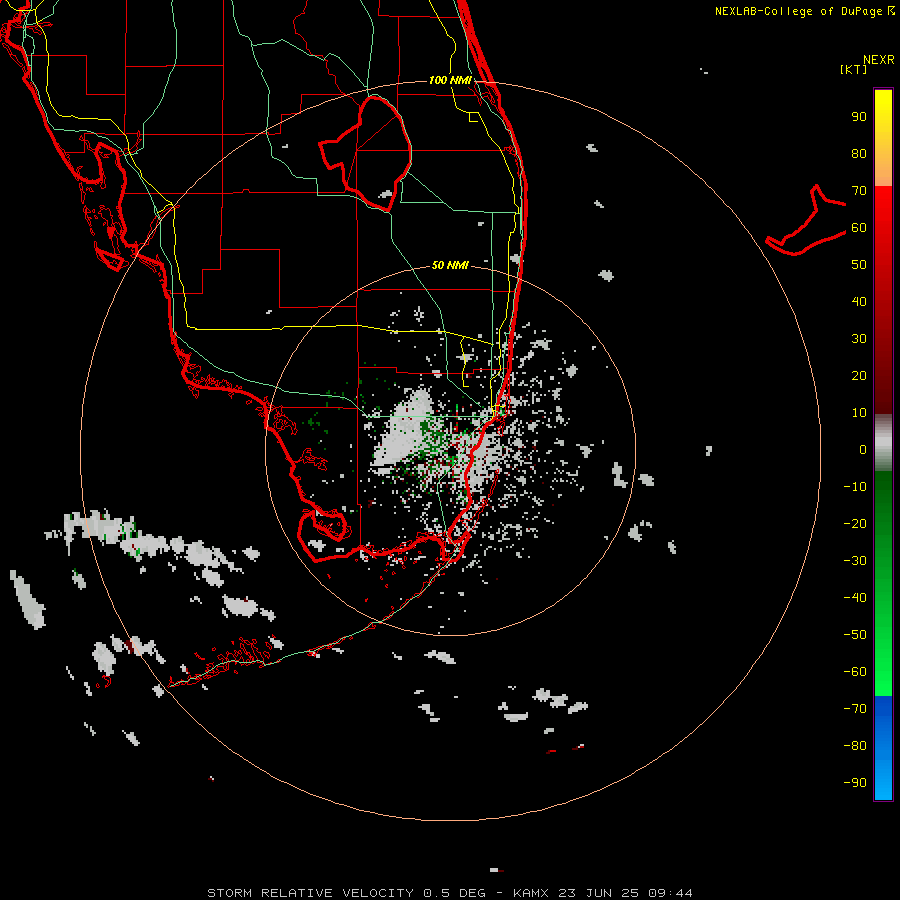Click the -60 value on the velocity scale
Image resolution: width=900 pixels, height=900 pixels.
(x=855, y=672)
